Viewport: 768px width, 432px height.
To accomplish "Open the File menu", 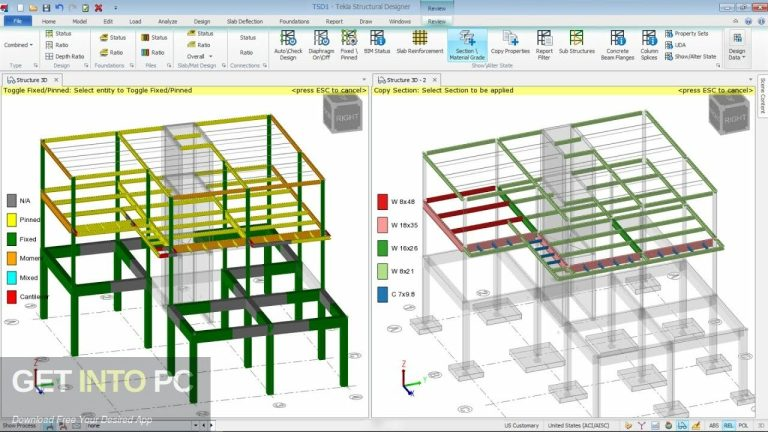I will pos(18,21).
